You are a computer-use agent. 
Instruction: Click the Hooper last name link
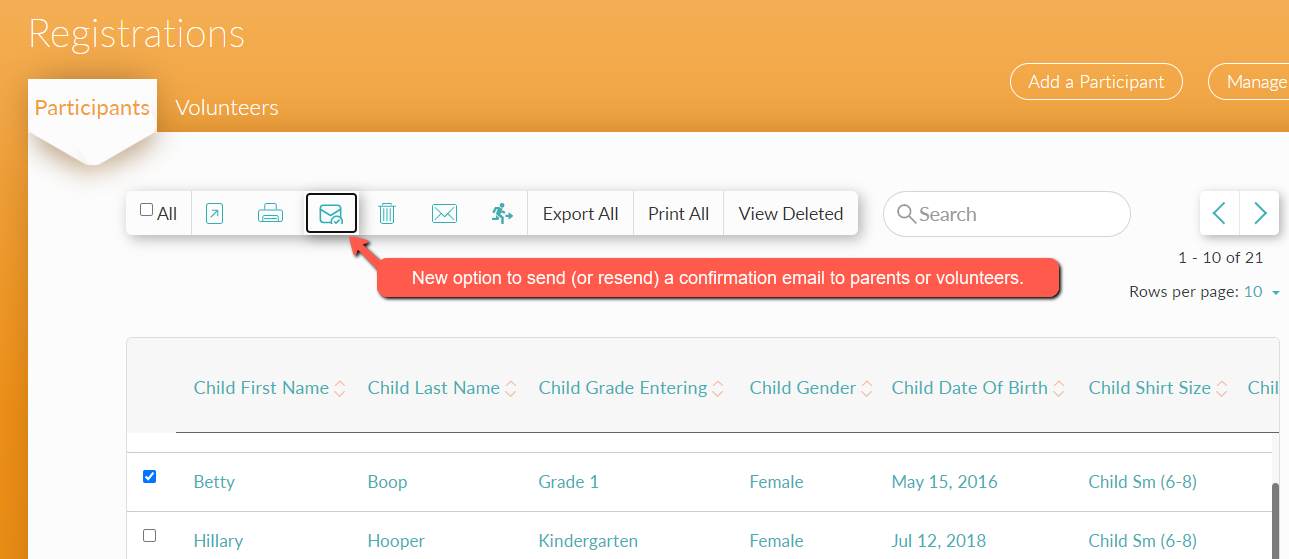pos(396,541)
